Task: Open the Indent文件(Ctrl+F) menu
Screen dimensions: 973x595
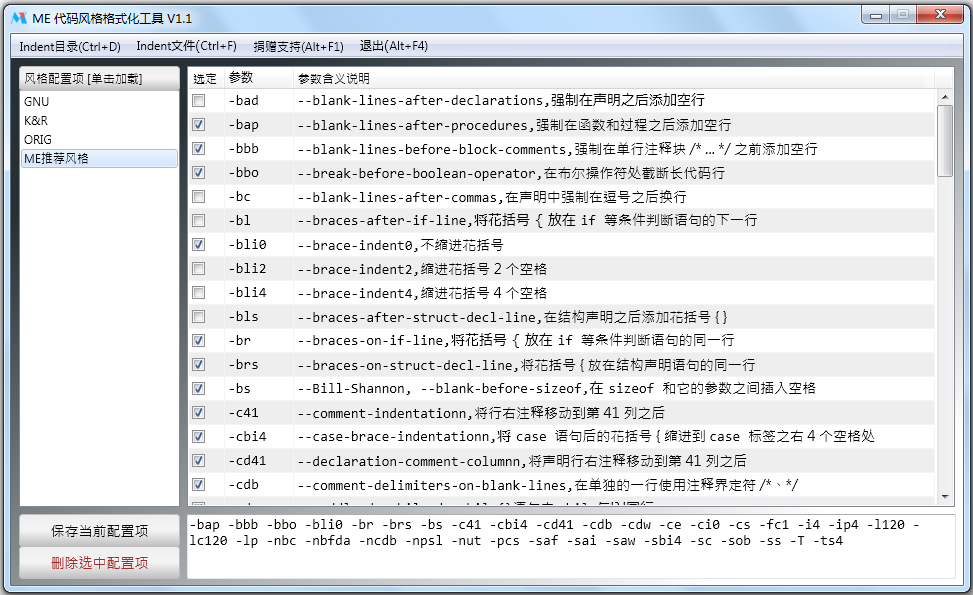Action: [x=186, y=47]
